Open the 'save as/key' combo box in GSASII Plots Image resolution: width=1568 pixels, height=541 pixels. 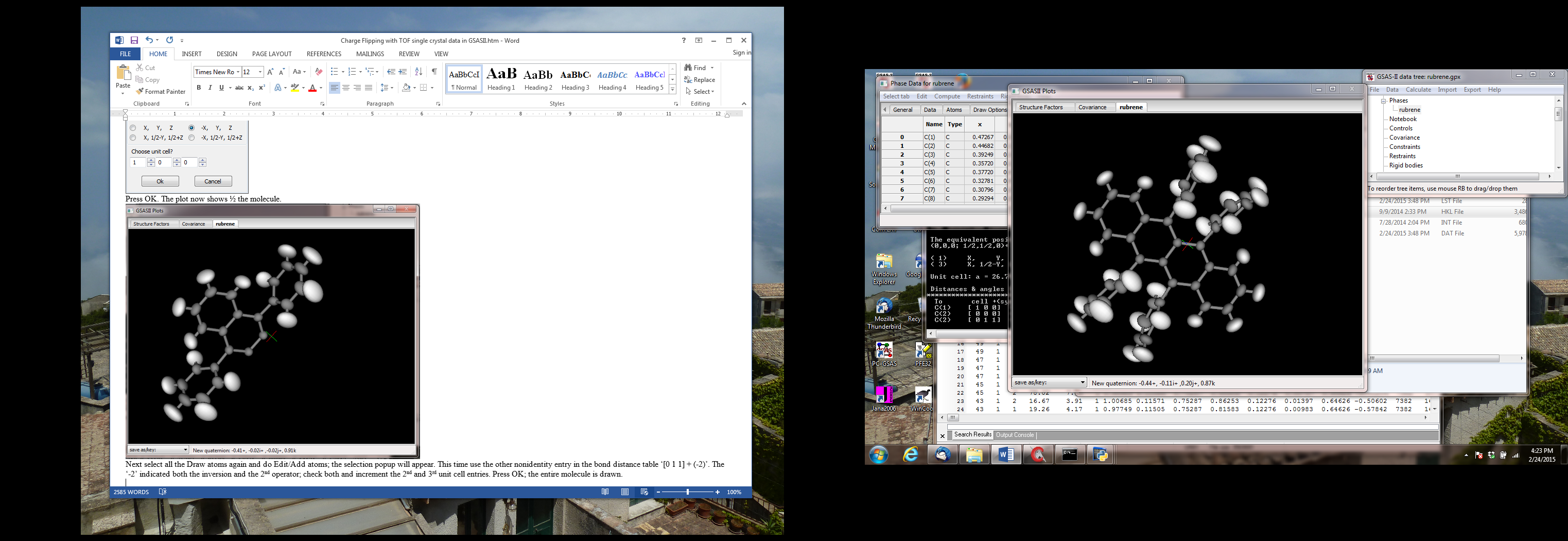tap(1050, 383)
